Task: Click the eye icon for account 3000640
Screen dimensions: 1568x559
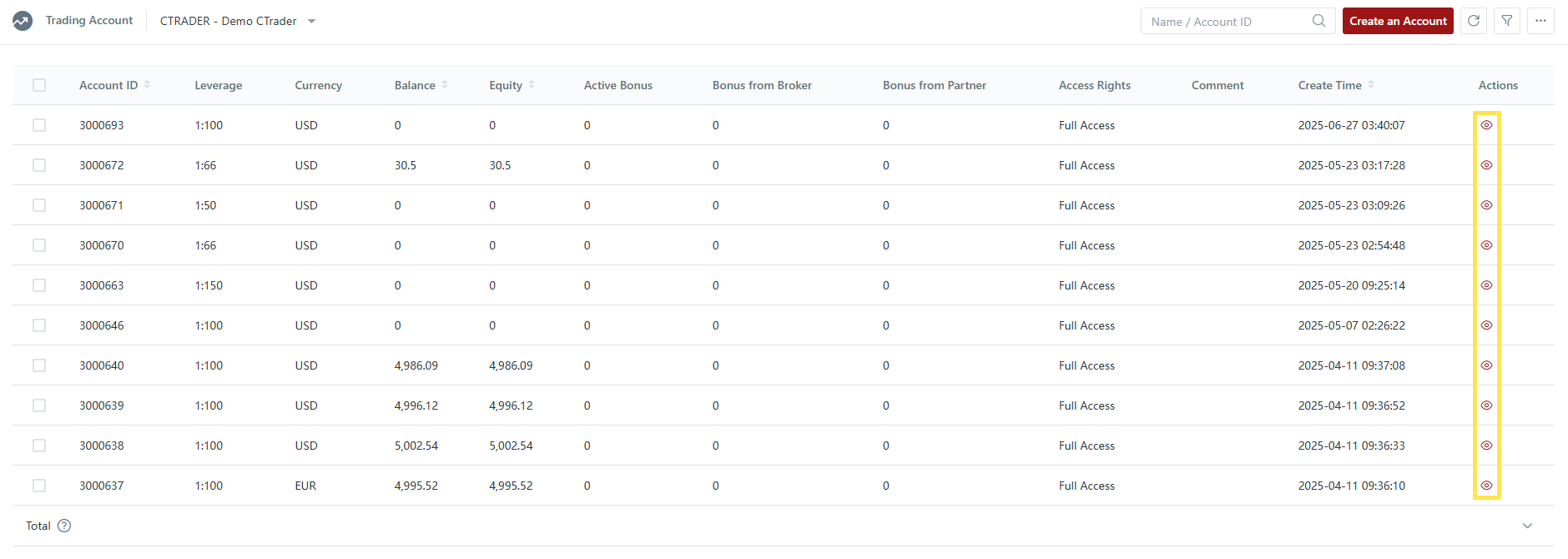Action: coord(1486,365)
